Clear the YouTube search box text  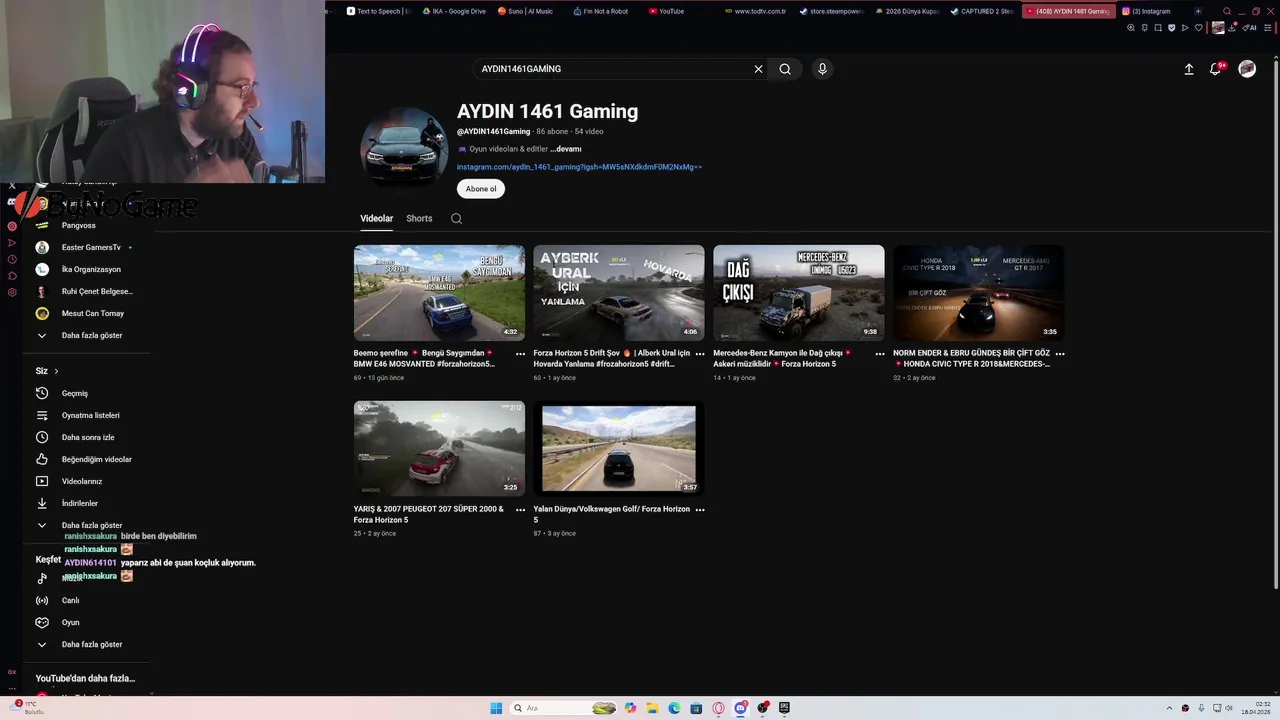(x=758, y=69)
